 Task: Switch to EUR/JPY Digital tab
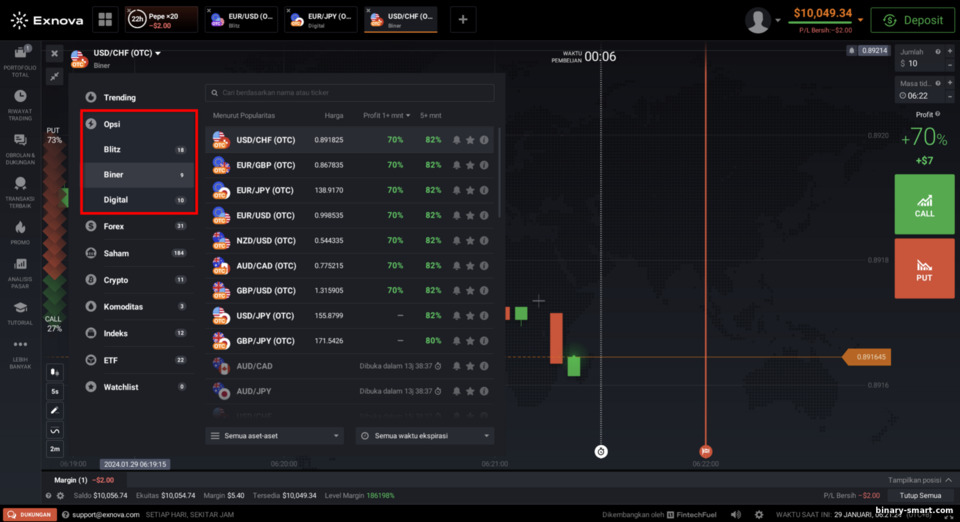tap(321, 20)
